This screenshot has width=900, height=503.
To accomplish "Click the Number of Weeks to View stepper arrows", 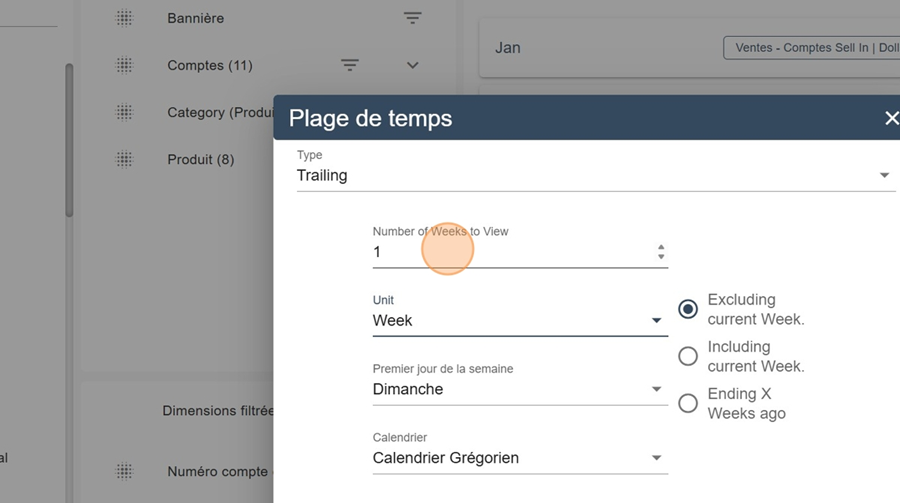I will coord(661,252).
